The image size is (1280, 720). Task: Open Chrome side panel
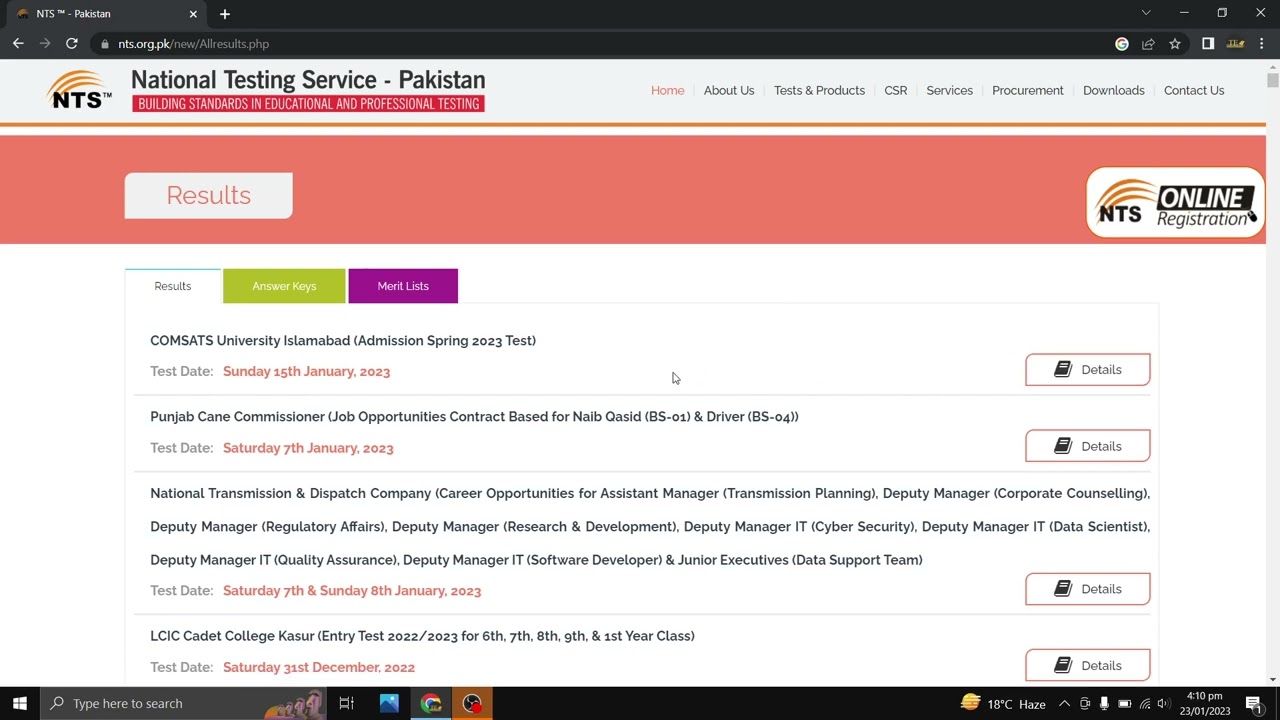pos(1208,44)
